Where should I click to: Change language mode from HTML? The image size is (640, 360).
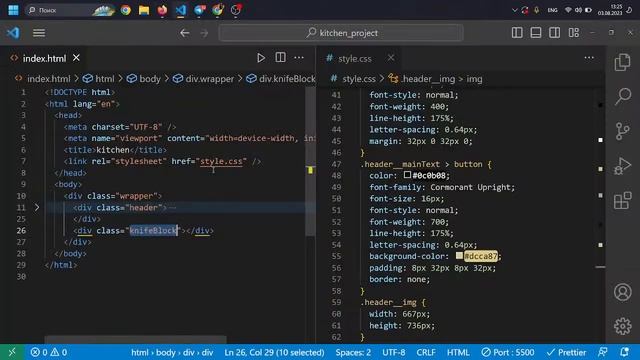click(458, 352)
